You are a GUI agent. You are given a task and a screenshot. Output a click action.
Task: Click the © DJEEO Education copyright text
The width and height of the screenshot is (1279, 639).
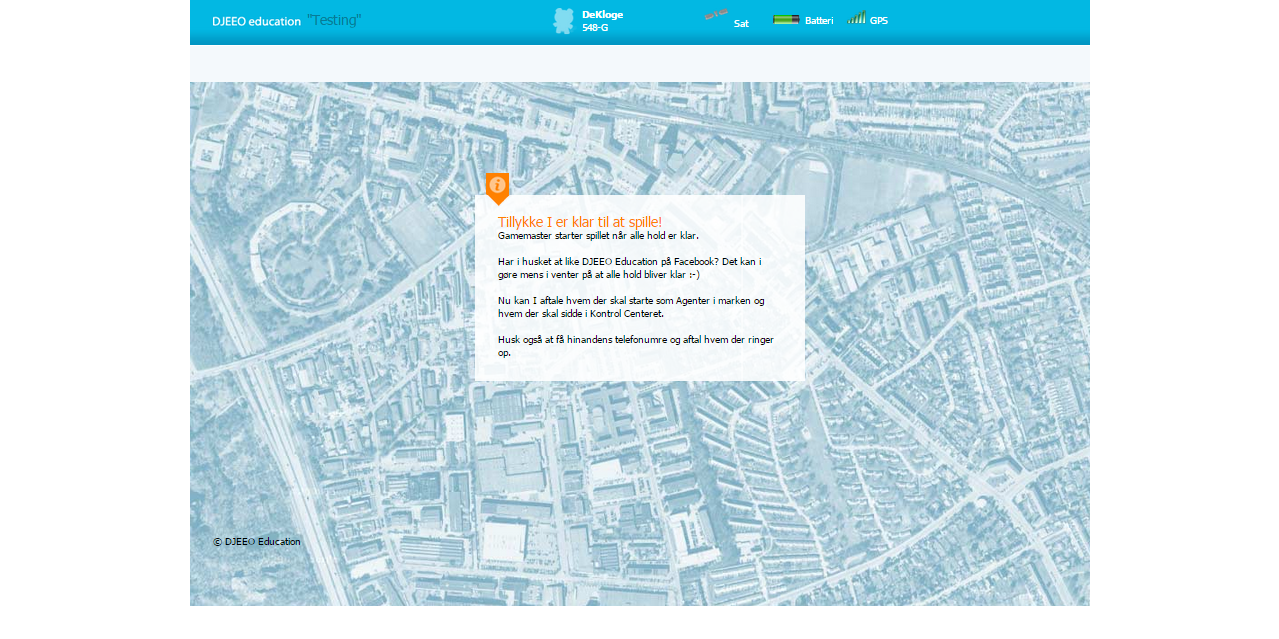pos(257,542)
